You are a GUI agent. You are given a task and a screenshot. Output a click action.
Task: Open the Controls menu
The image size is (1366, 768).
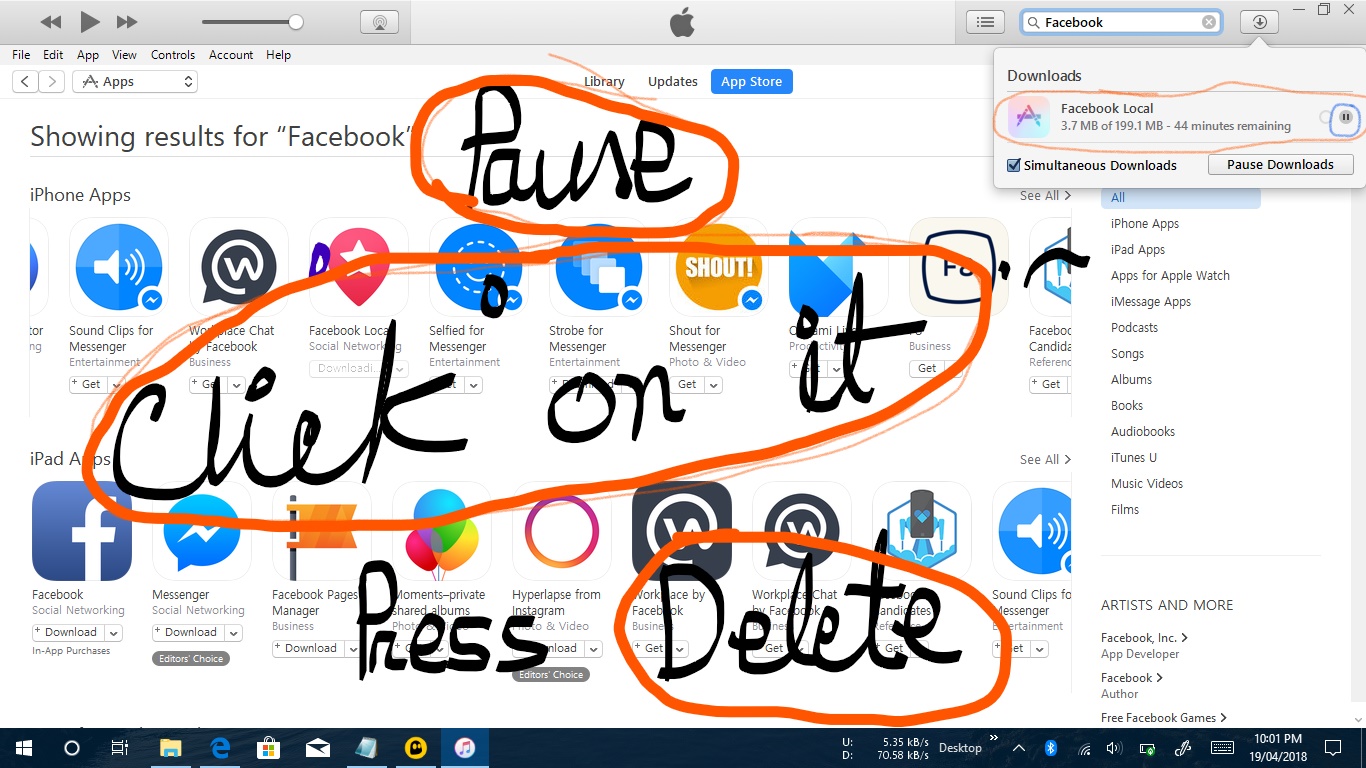pos(173,55)
